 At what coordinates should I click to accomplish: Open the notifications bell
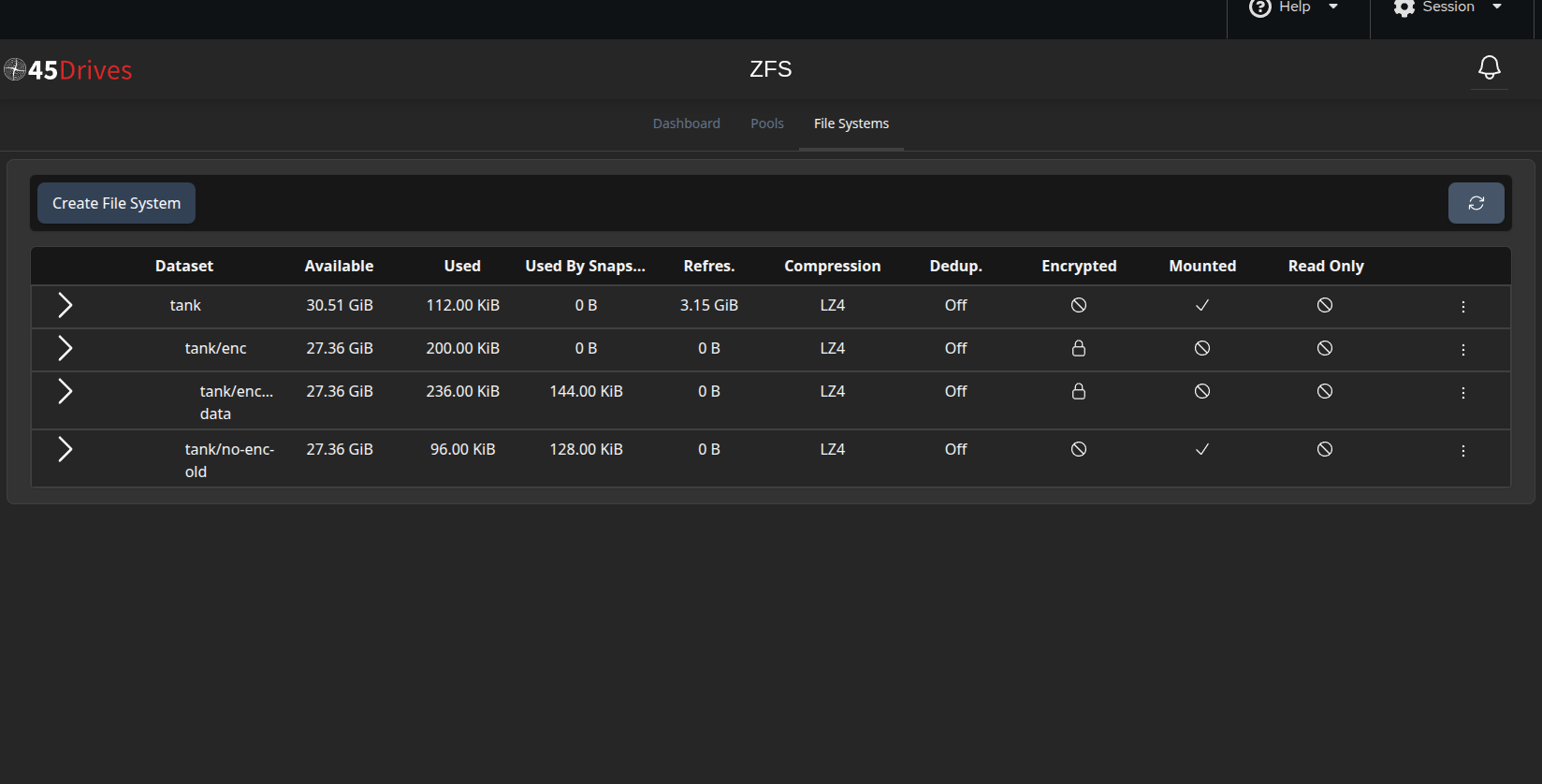[x=1489, y=67]
